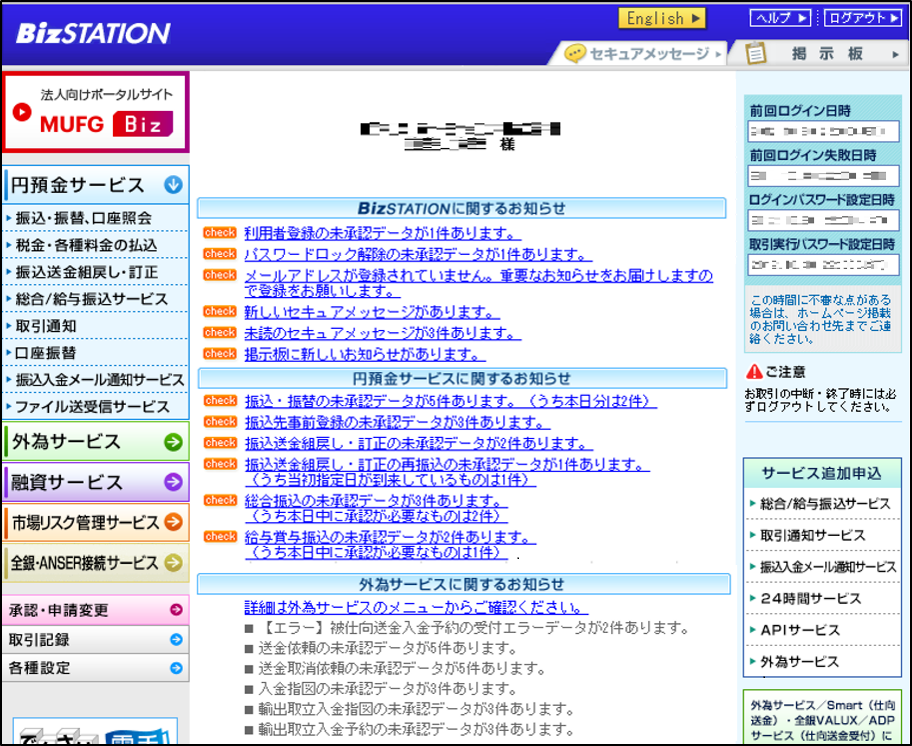Open link 利用者登録の未承認データが1件あります
Viewport: 912px width, 746px height.
(382, 233)
